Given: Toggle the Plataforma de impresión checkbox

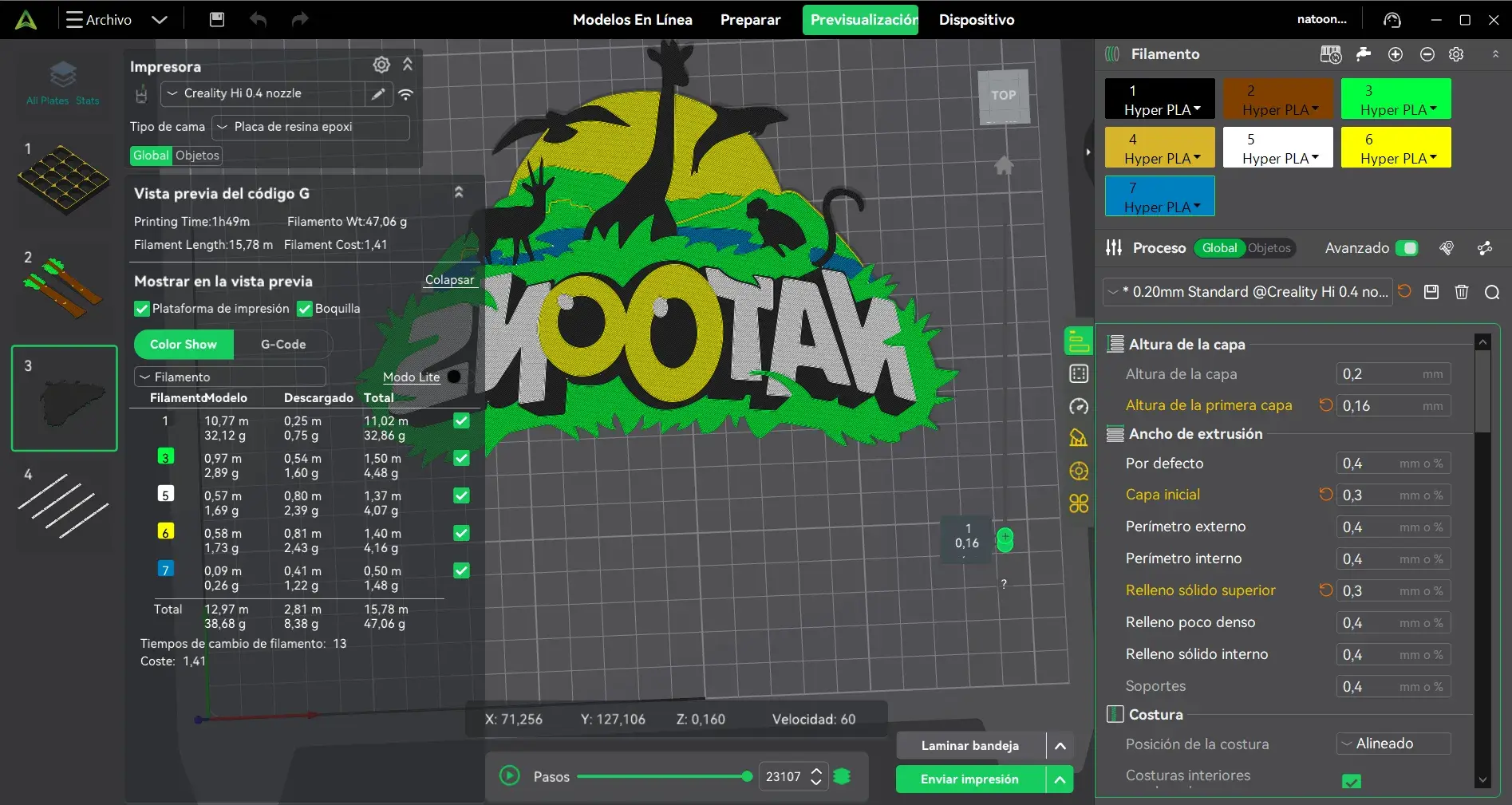Looking at the screenshot, I should click(142, 309).
